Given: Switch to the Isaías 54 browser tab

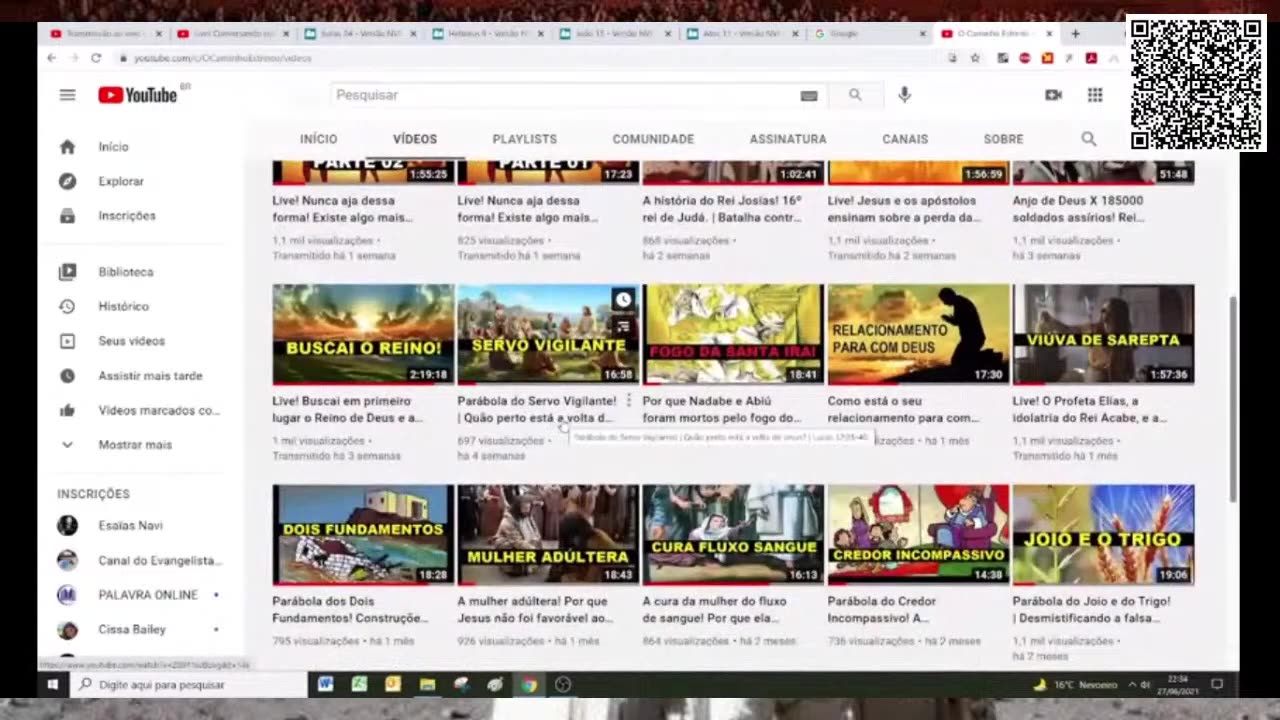Looking at the screenshot, I should 360,34.
